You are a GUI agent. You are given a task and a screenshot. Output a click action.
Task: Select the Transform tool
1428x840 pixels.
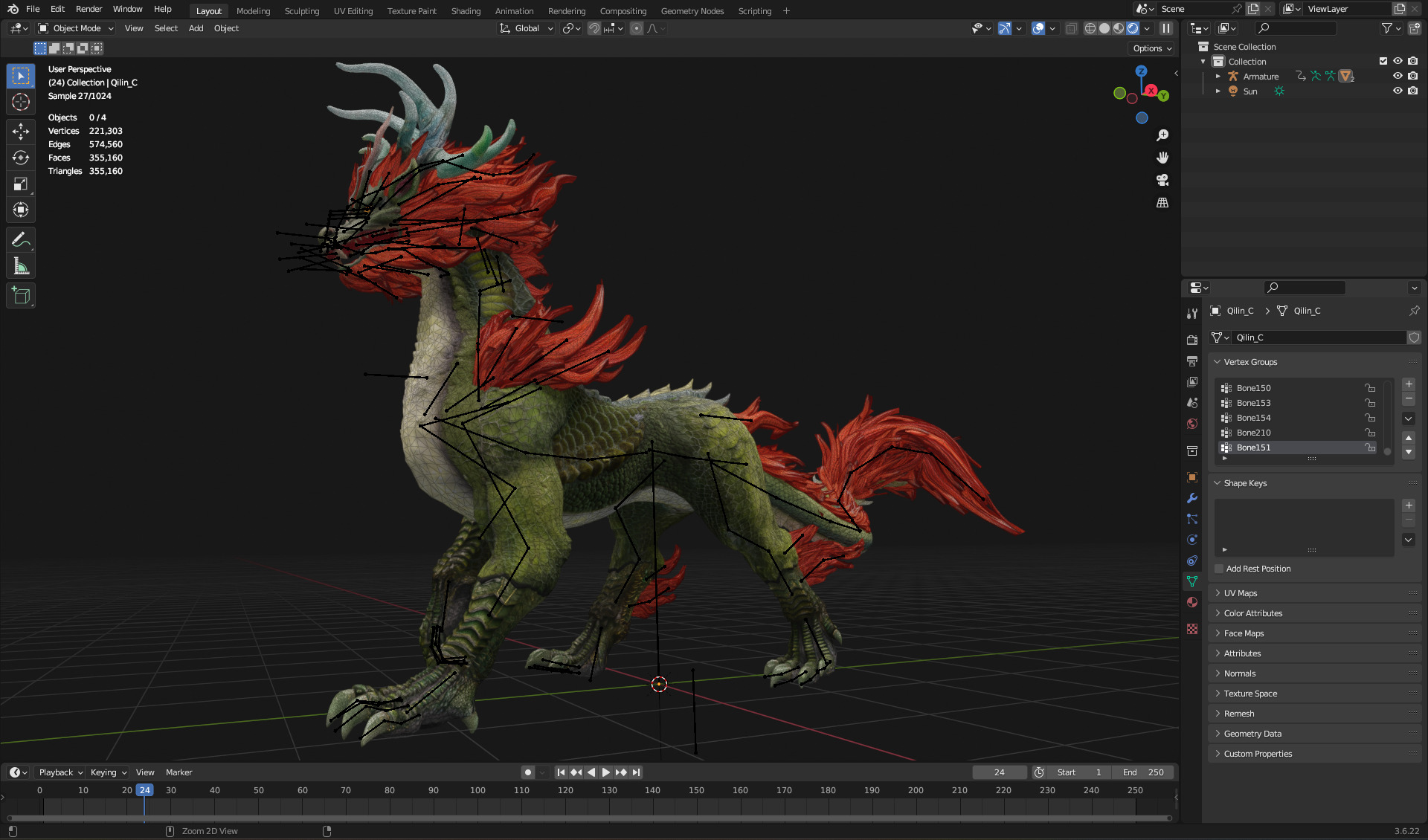tap(21, 210)
